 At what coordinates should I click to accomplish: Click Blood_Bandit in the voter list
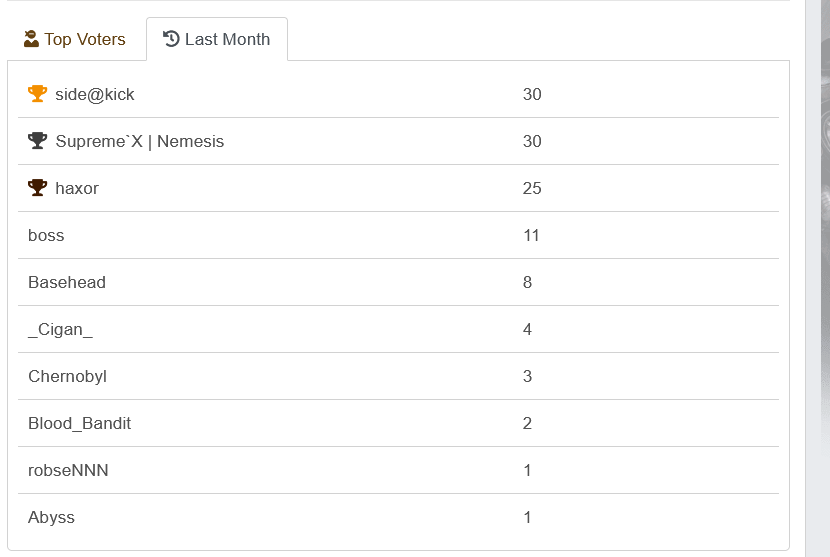tap(79, 424)
